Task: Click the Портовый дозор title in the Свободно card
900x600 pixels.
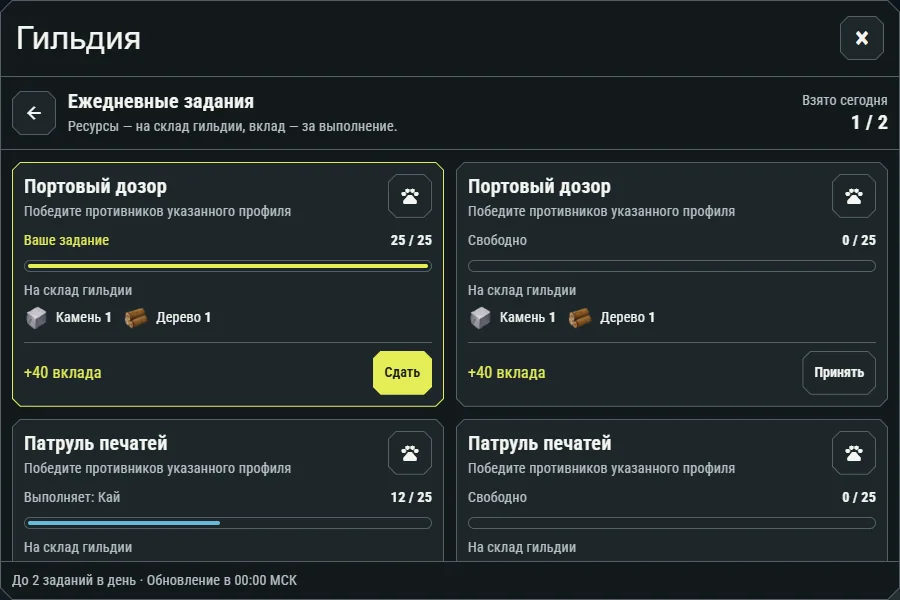Action: 540,187
